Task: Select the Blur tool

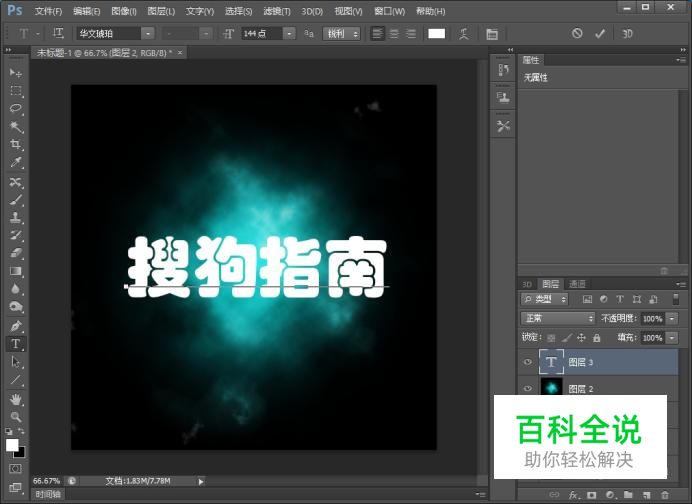Action: point(15,289)
